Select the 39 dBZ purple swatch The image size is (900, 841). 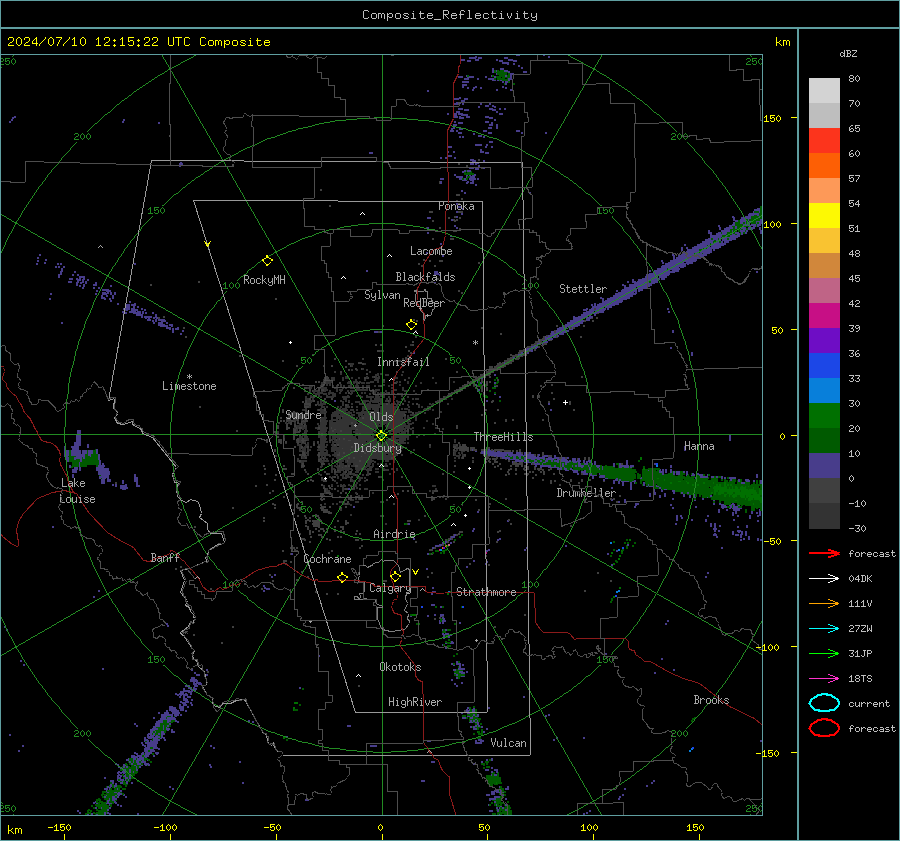(x=824, y=340)
